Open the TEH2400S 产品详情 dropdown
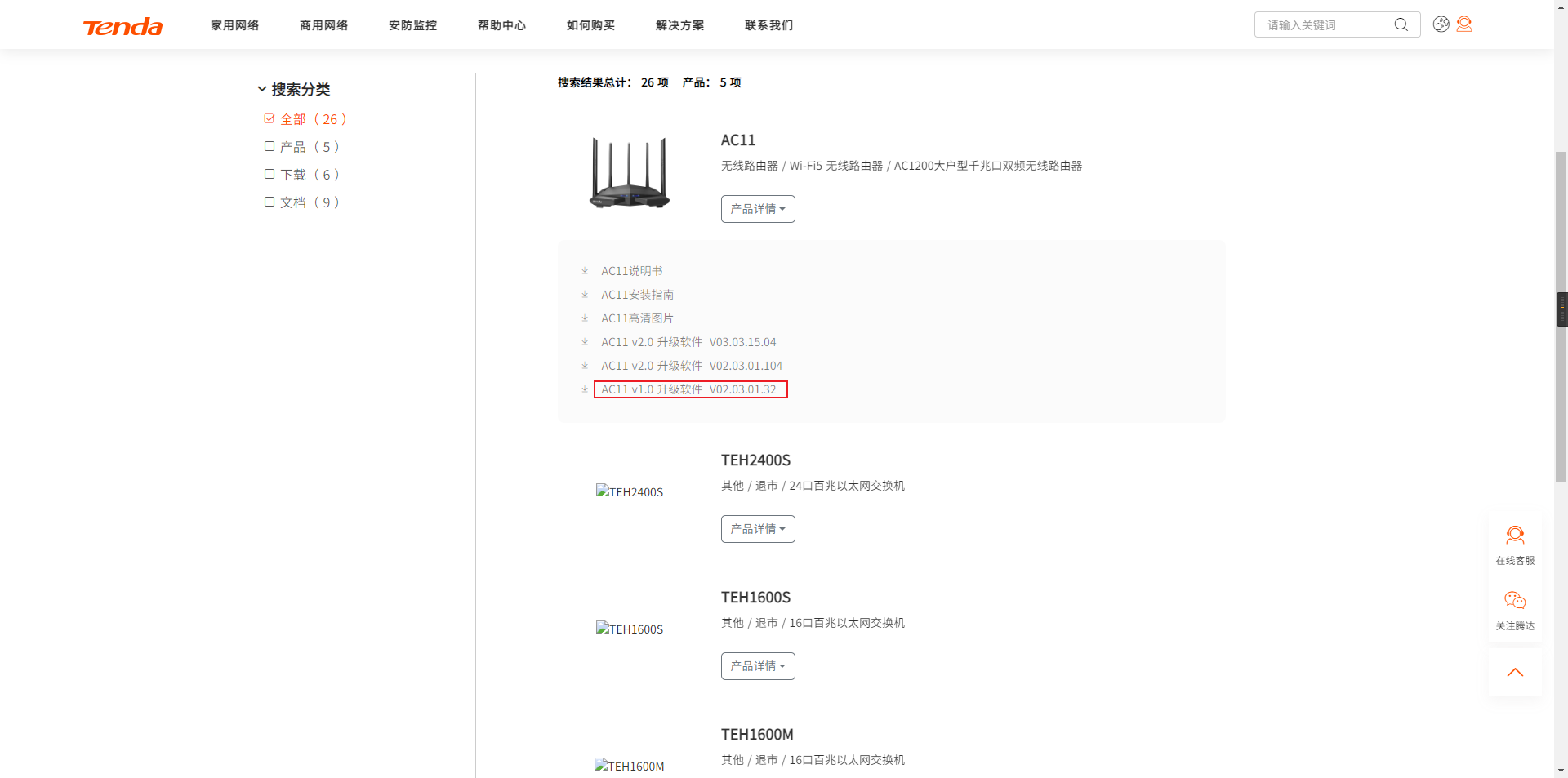1568x778 pixels. pyautogui.click(x=757, y=529)
